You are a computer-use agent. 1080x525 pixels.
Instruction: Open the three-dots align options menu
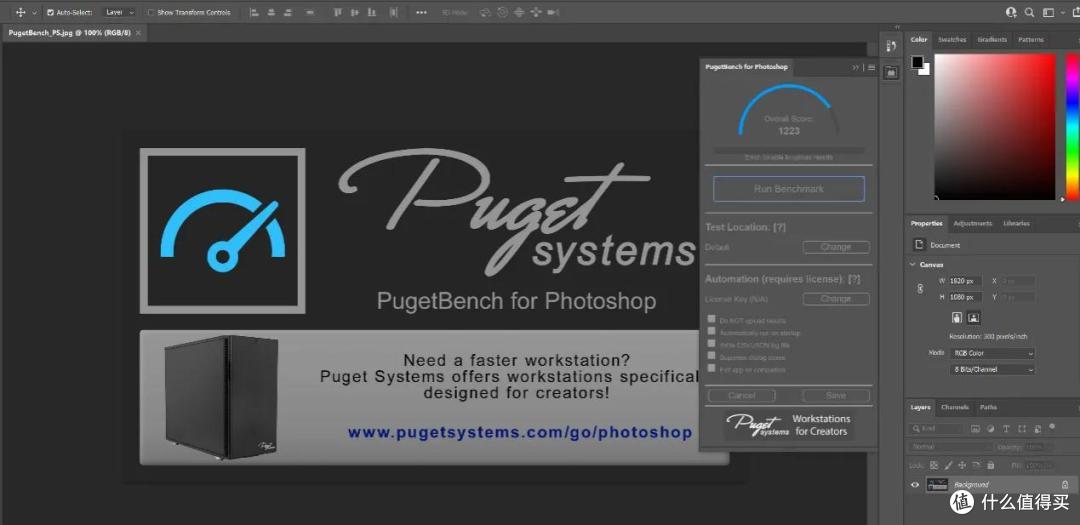tap(422, 12)
